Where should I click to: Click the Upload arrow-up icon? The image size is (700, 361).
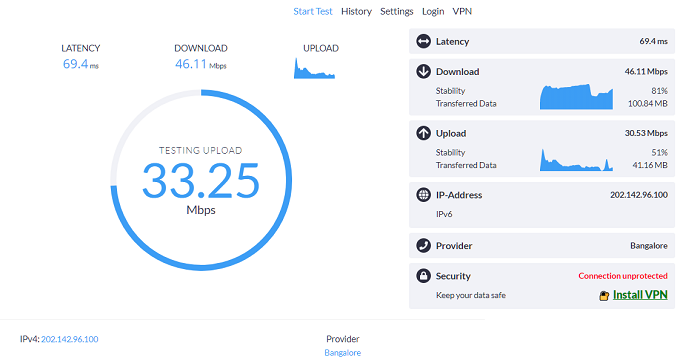[423, 133]
